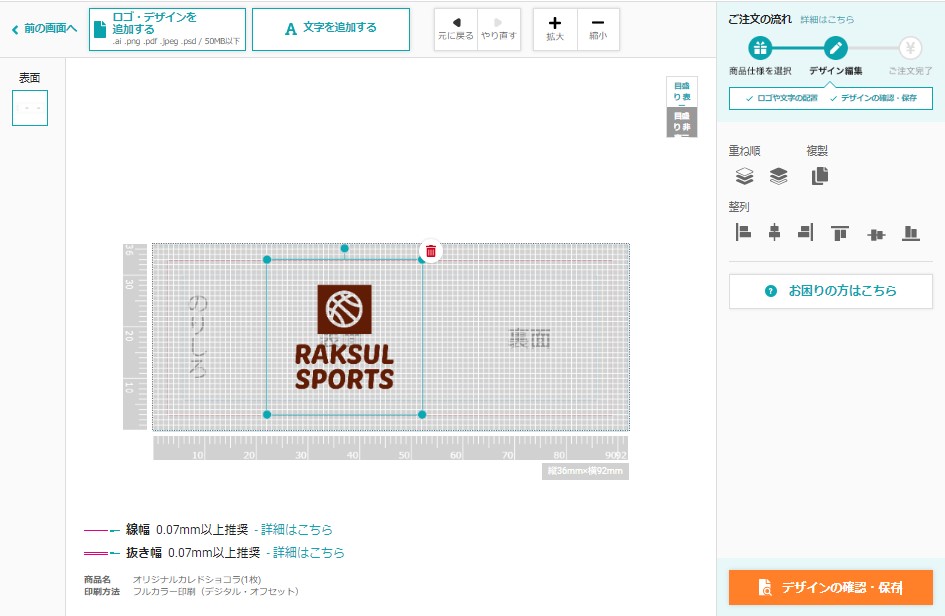This screenshot has width=945, height=616.
Task: Open 詳細はこちら link beside ご注文の流れ
Action: point(827,20)
